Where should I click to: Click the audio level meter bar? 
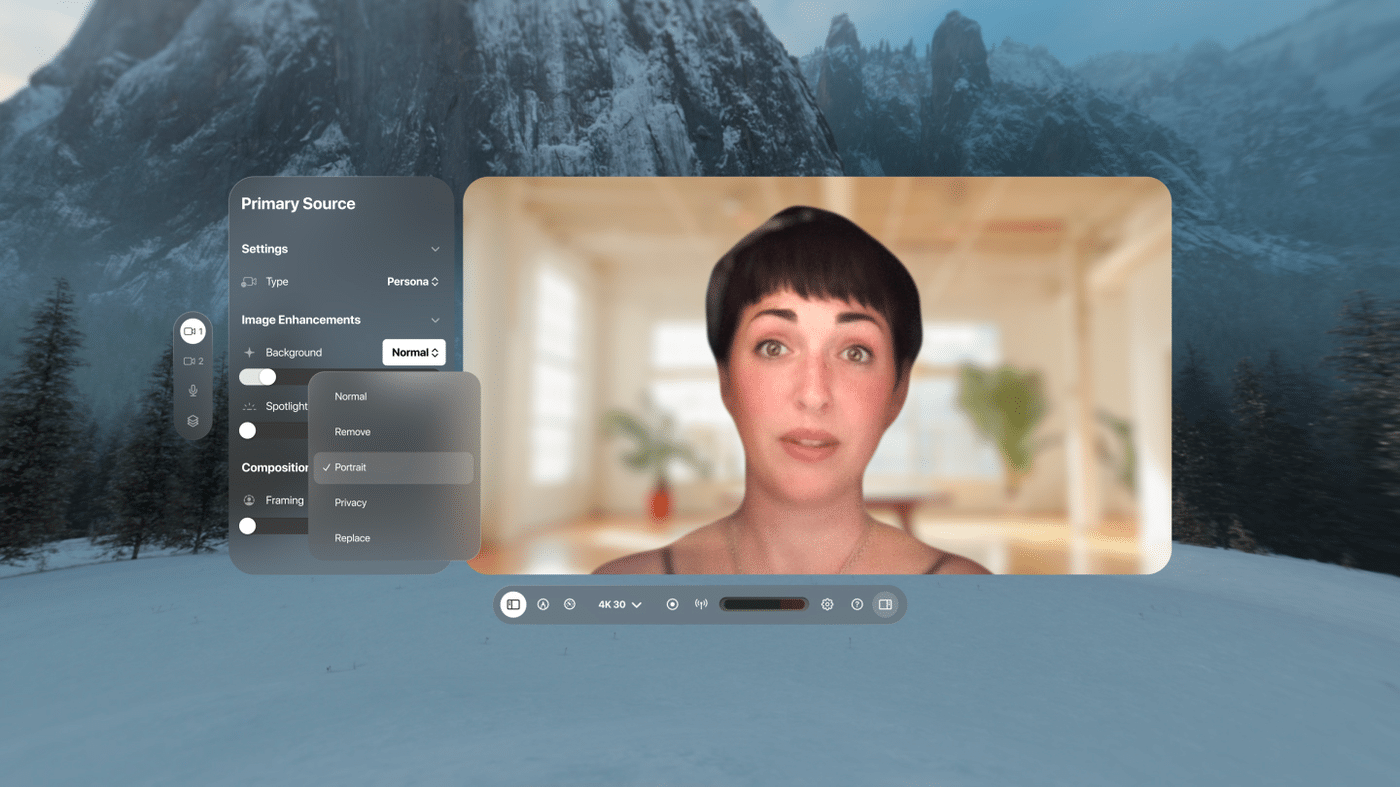(x=764, y=604)
